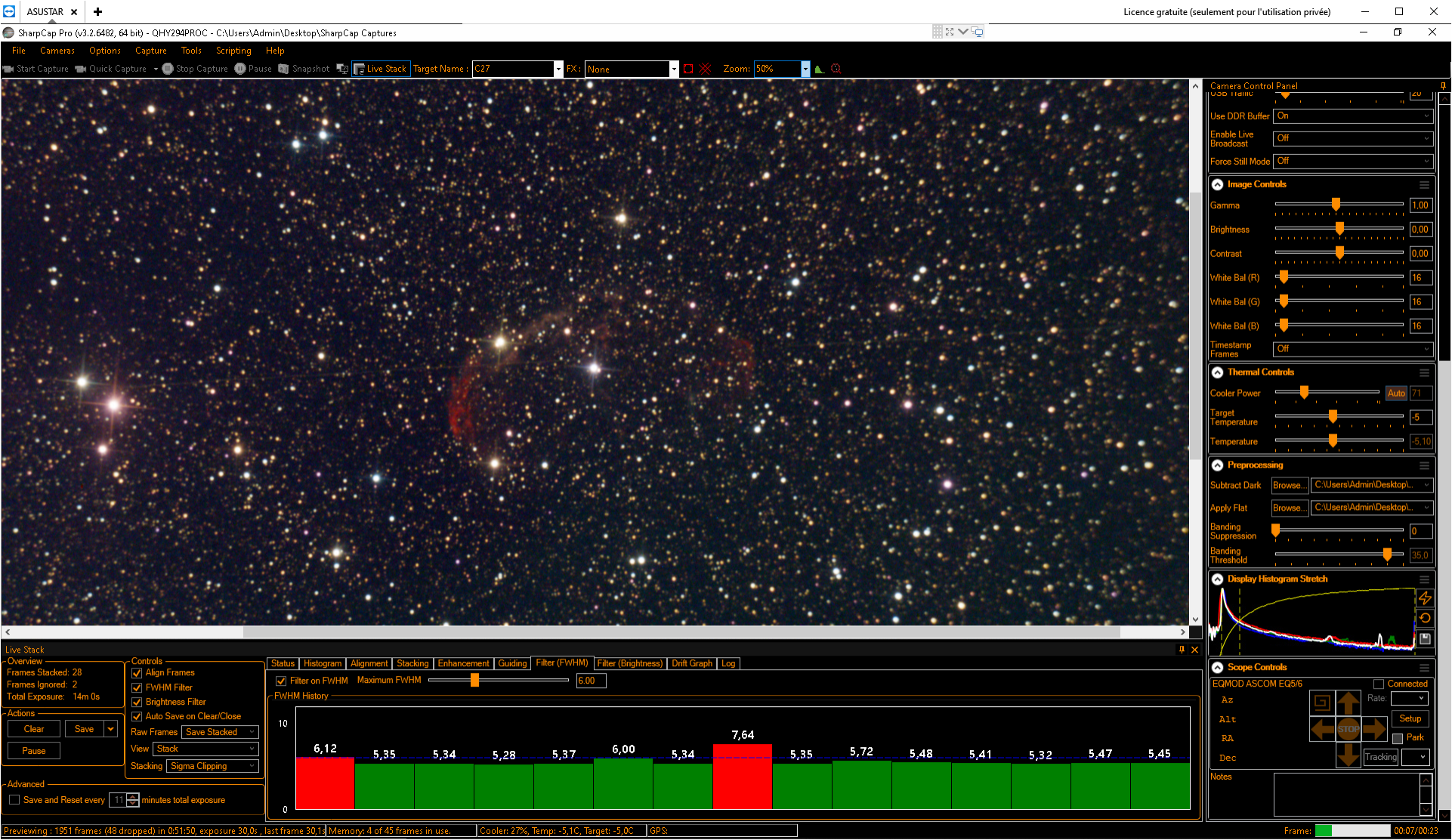Click the scope spiral search icon
The height and width of the screenshot is (840, 1452).
tap(1322, 703)
